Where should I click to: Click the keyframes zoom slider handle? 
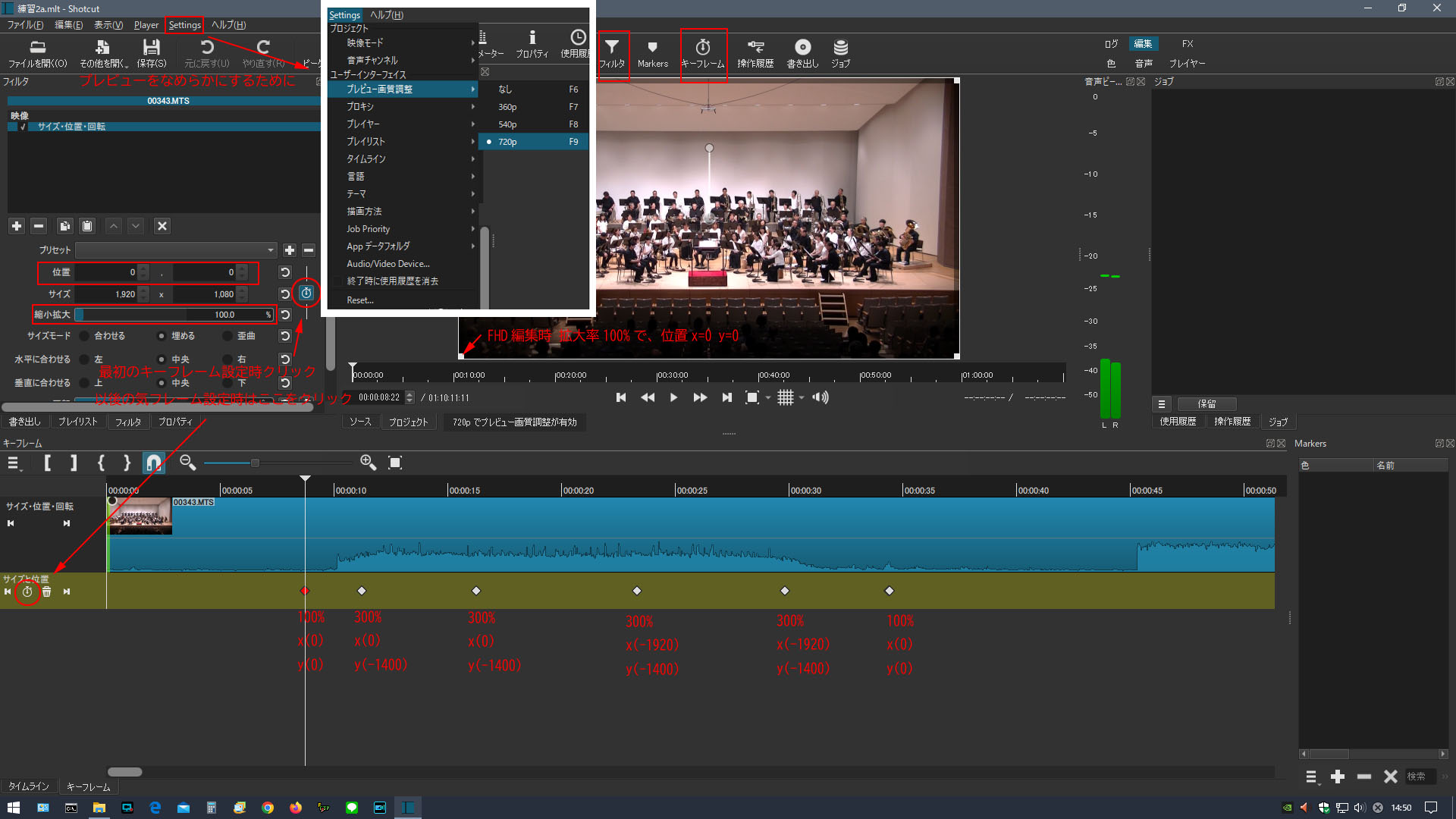255,463
